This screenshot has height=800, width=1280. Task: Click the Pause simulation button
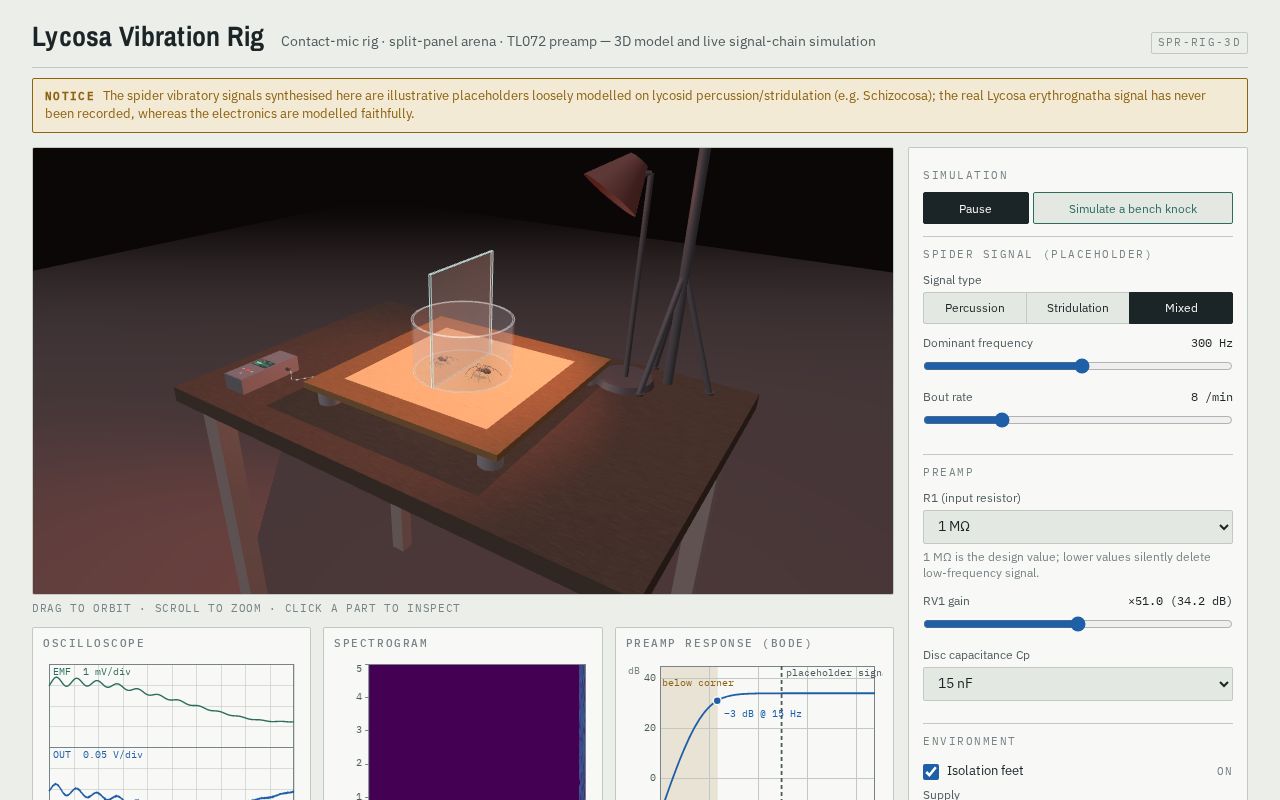pyautogui.click(x=975, y=208)
